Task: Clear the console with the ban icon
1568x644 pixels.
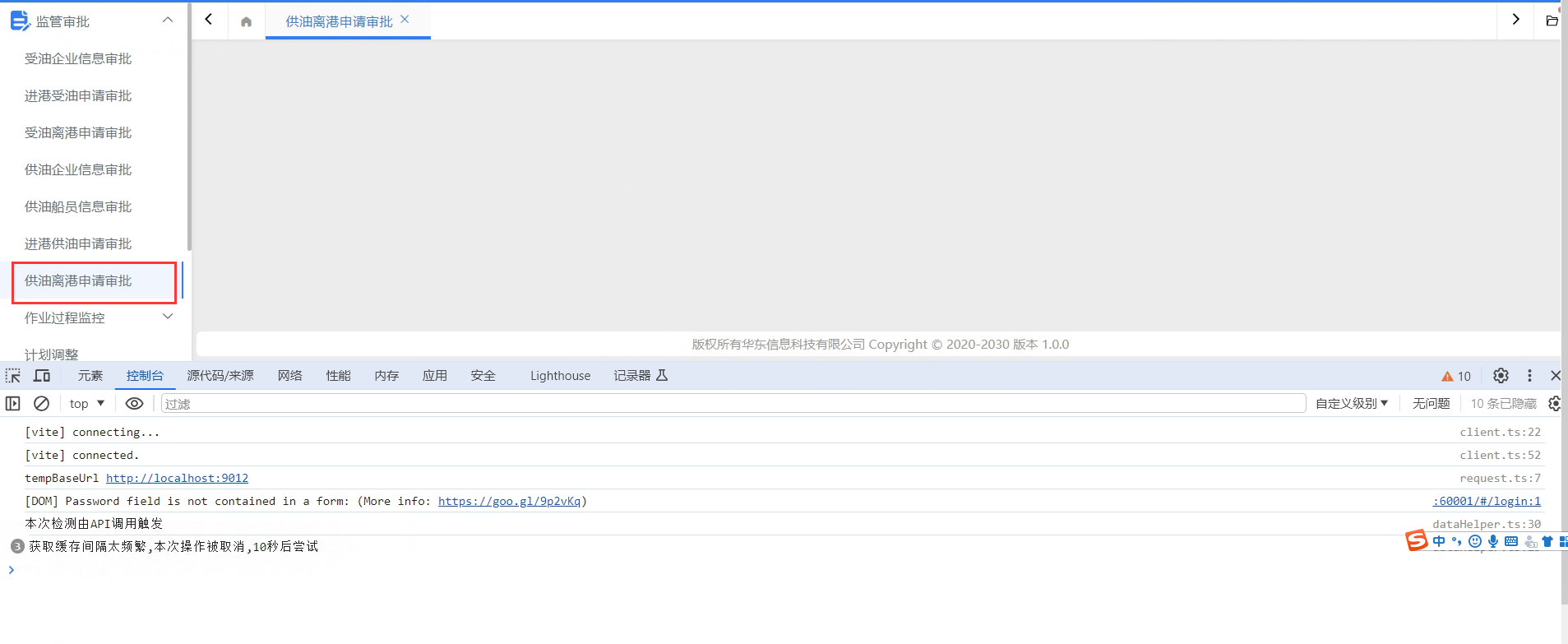Action: [41, 404]
